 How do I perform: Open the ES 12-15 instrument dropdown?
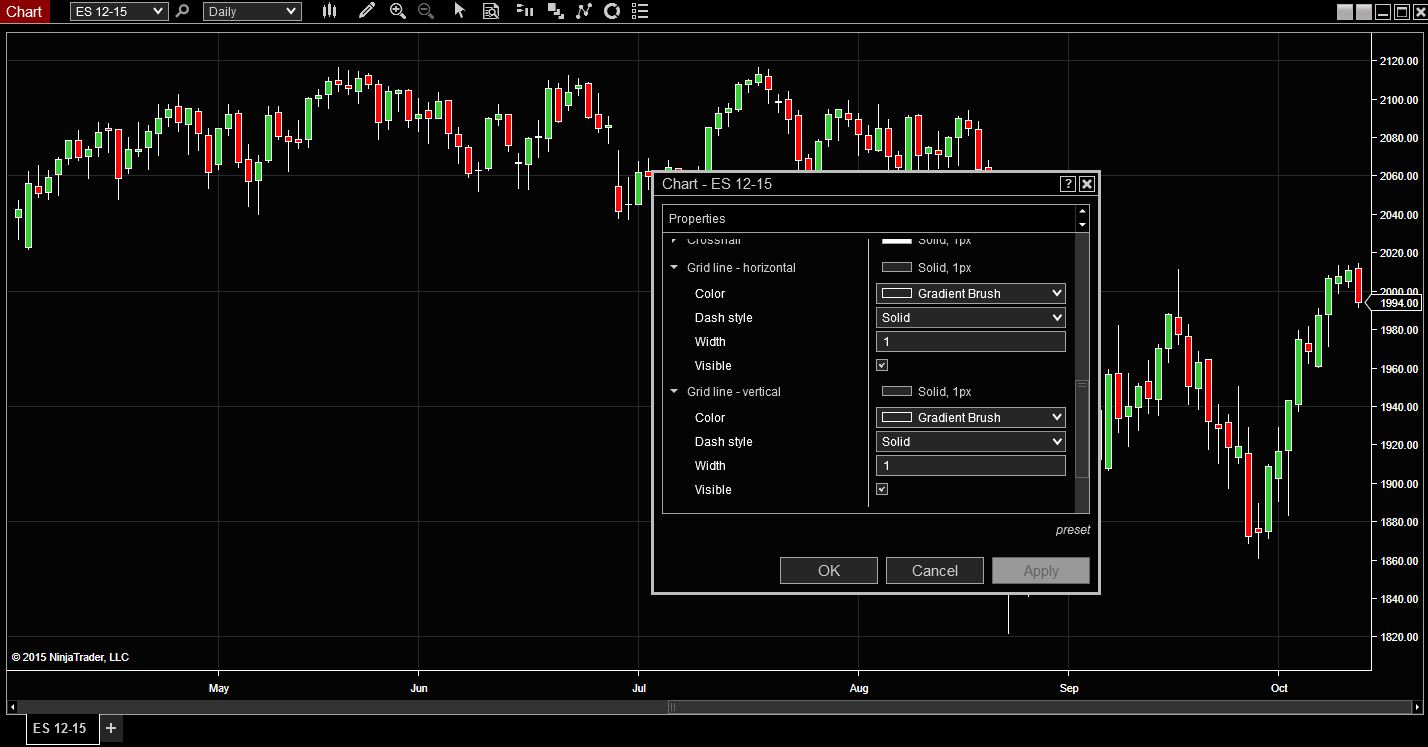pyautogui.click(x=119, y=11)
